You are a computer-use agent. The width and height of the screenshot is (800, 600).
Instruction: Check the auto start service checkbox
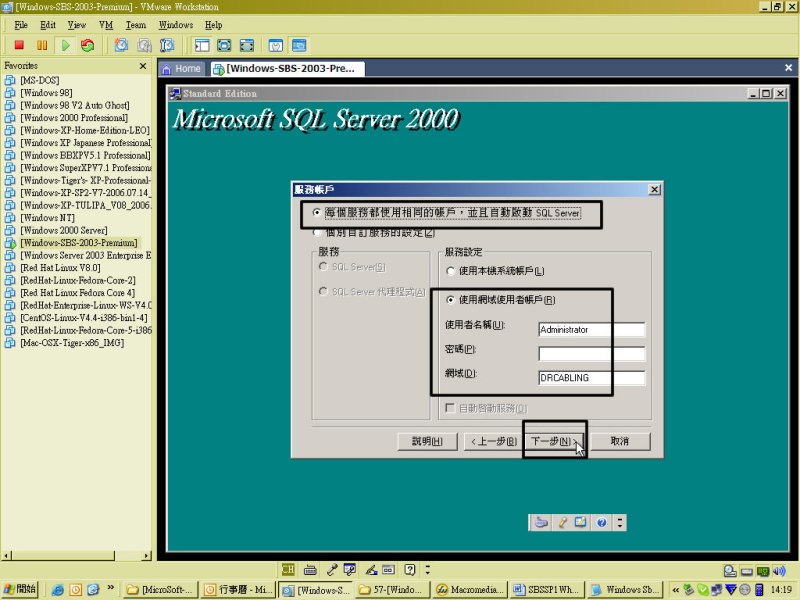[x=450, y=408]
